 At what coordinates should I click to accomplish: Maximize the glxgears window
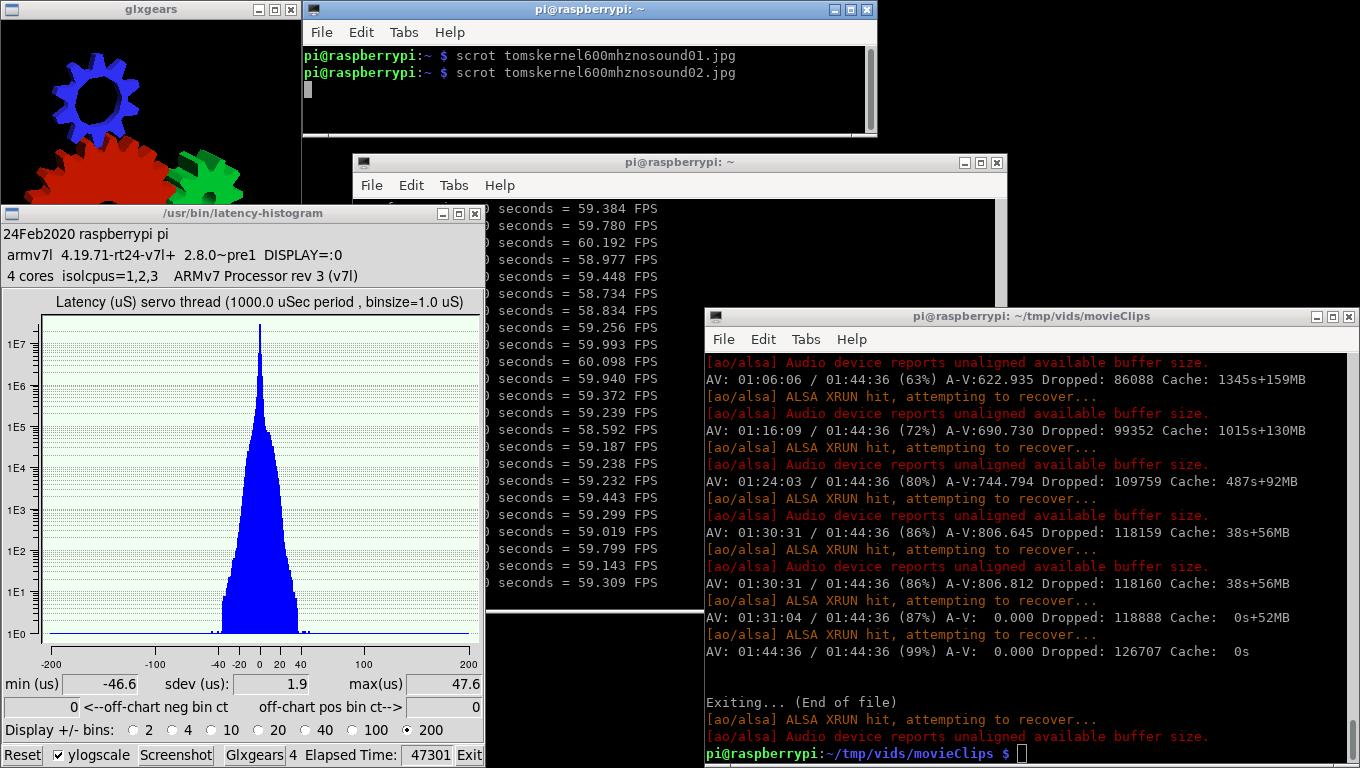pos(274,10)
